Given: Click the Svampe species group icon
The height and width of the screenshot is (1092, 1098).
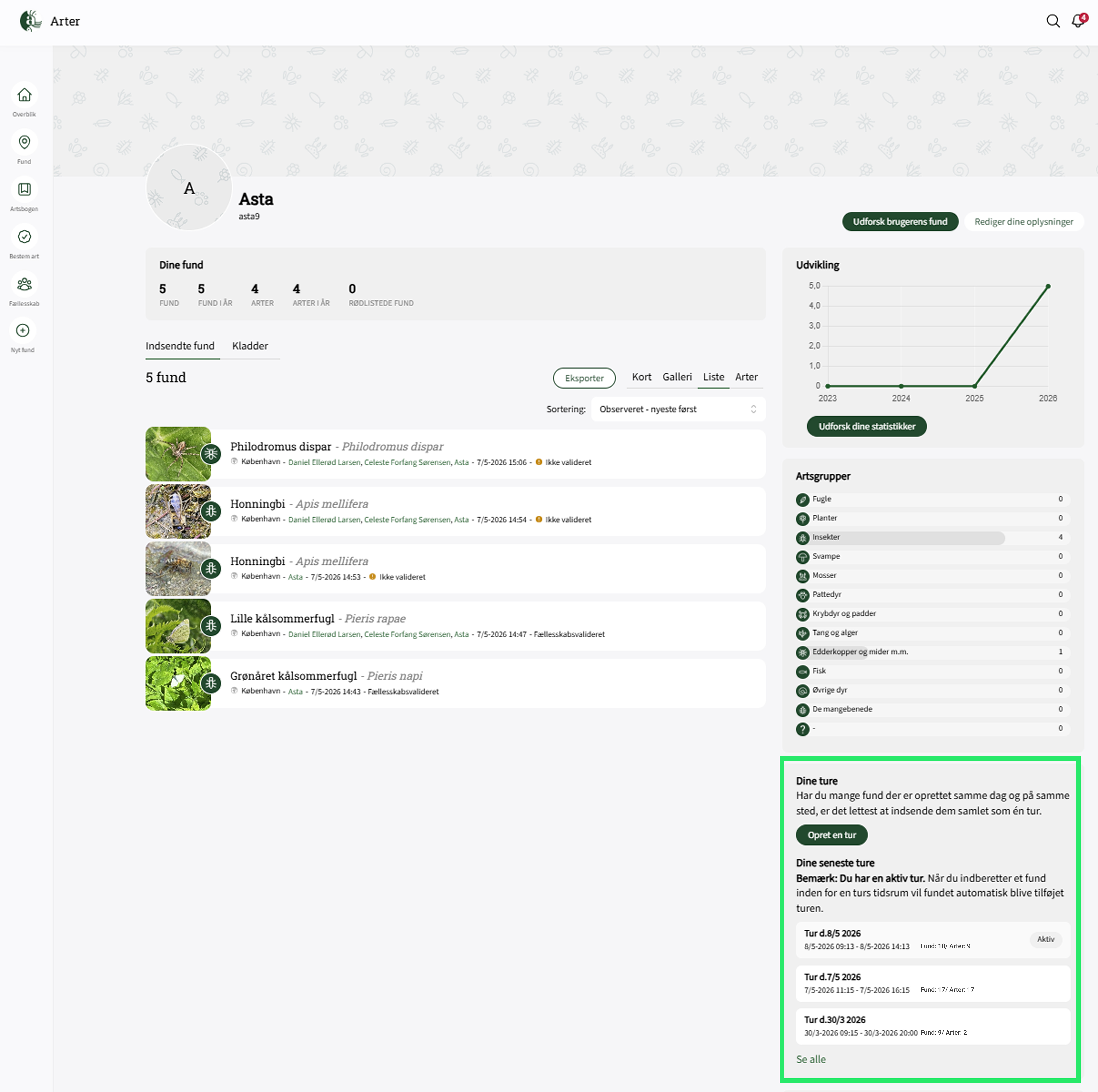Looking at the screenshot, I should point(803,557).
